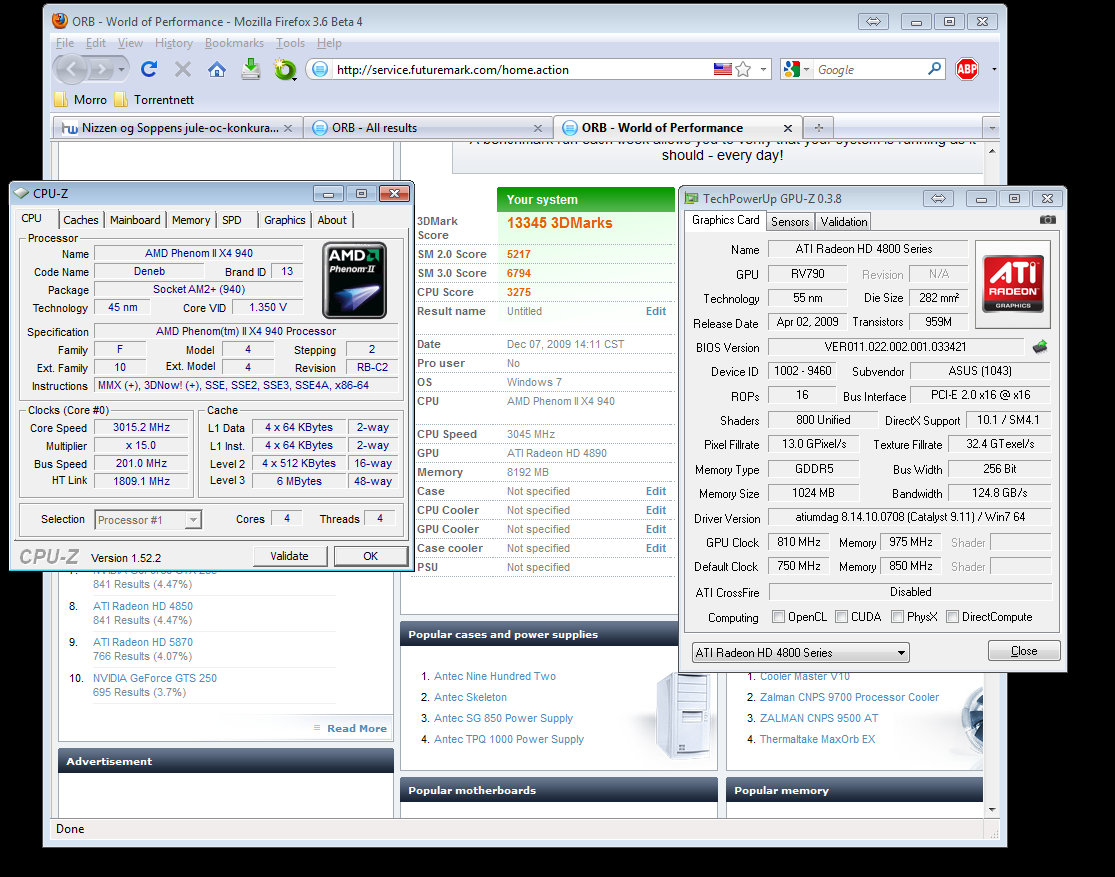Screen dimensions: 1115x877
Task: Click the Google search input field
Action: [x=870, y=69]
